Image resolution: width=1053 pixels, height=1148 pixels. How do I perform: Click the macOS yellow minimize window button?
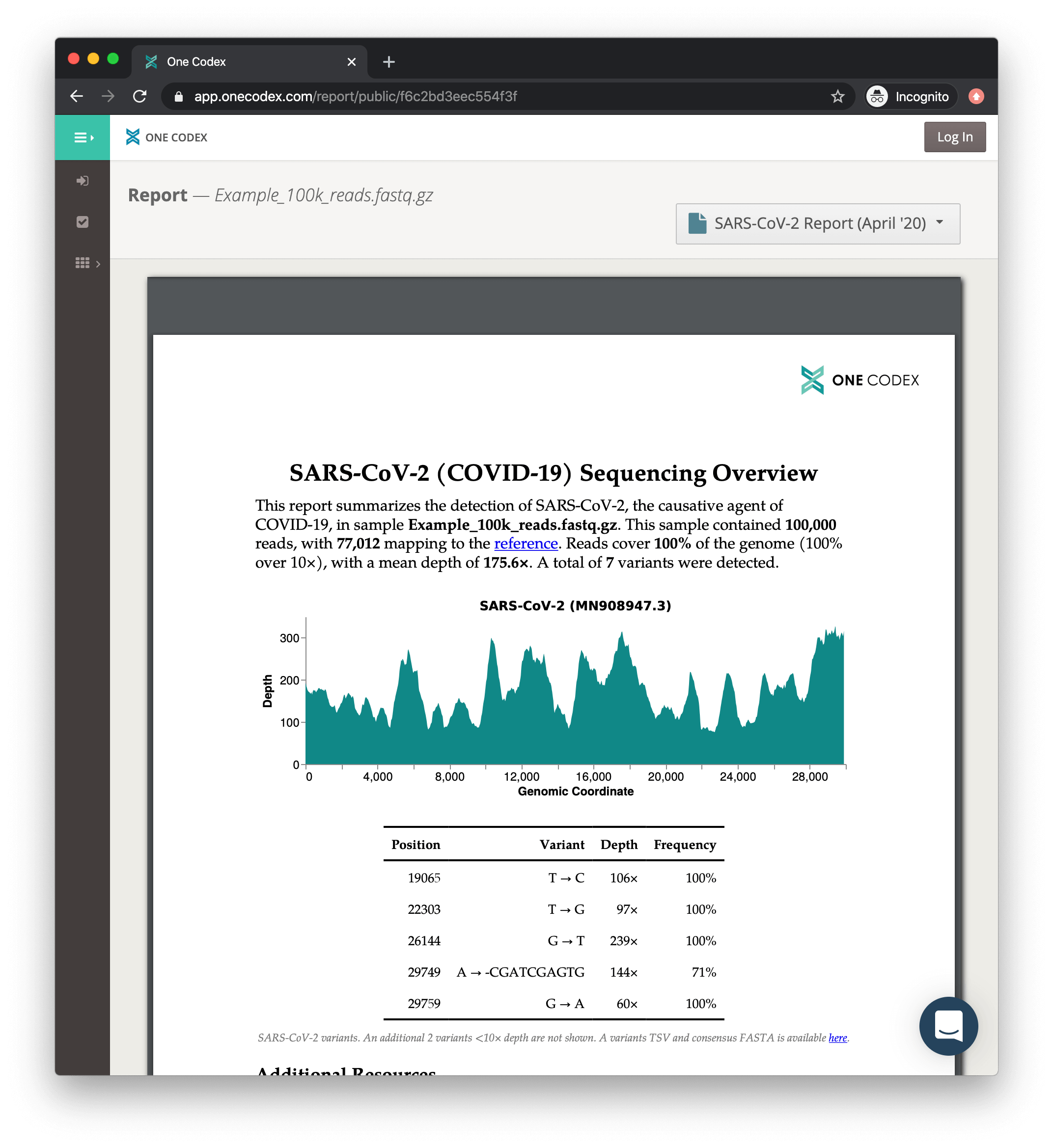pyautogui.click(x=93, y=59)
